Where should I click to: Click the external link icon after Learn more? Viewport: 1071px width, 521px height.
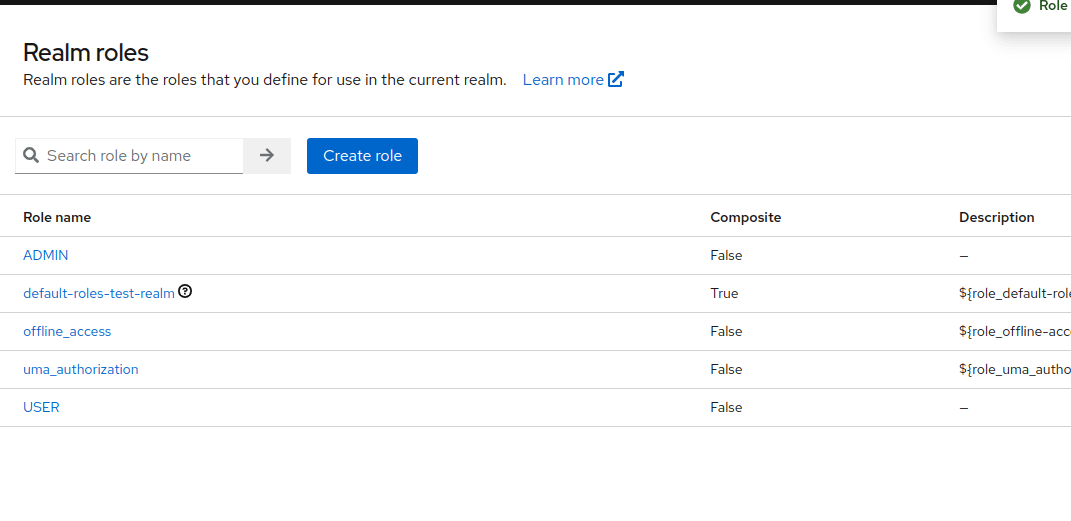coord(616,79)
